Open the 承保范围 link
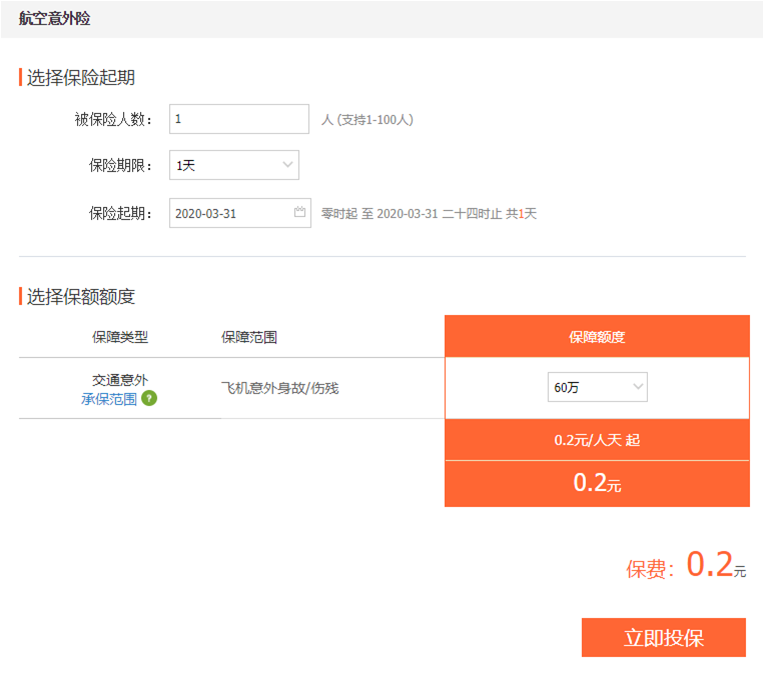Image resolution: width=764 pixels, height=696 pixels. pos(109,398)
